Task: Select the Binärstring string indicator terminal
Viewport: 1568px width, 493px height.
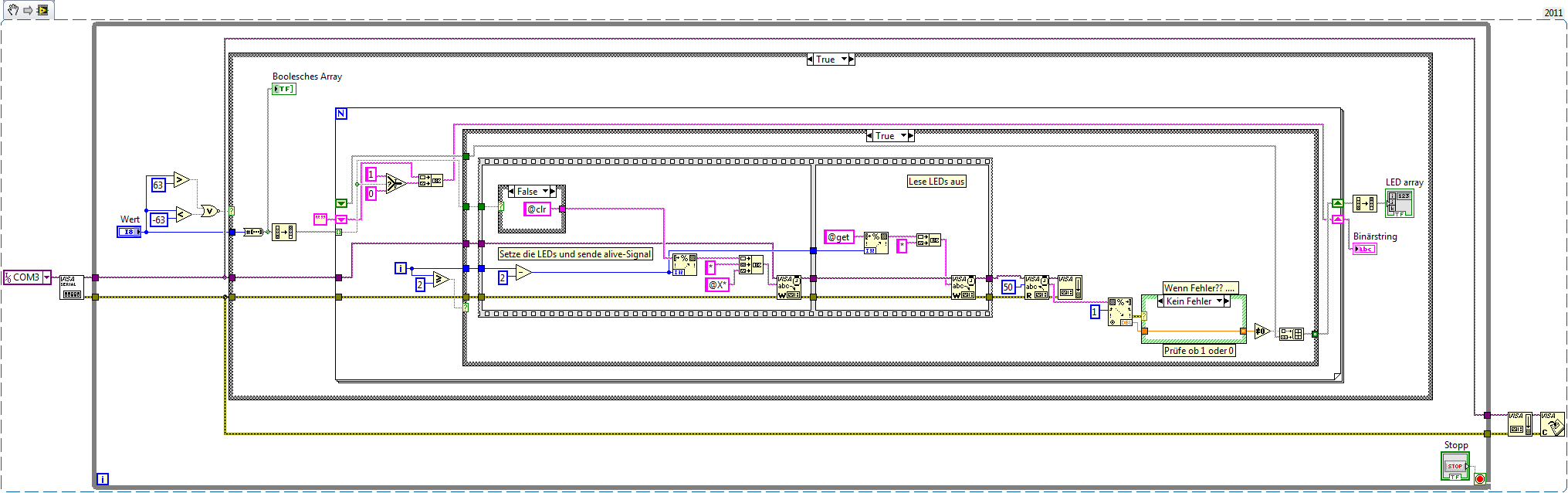Action: (x=1365, y=249)
